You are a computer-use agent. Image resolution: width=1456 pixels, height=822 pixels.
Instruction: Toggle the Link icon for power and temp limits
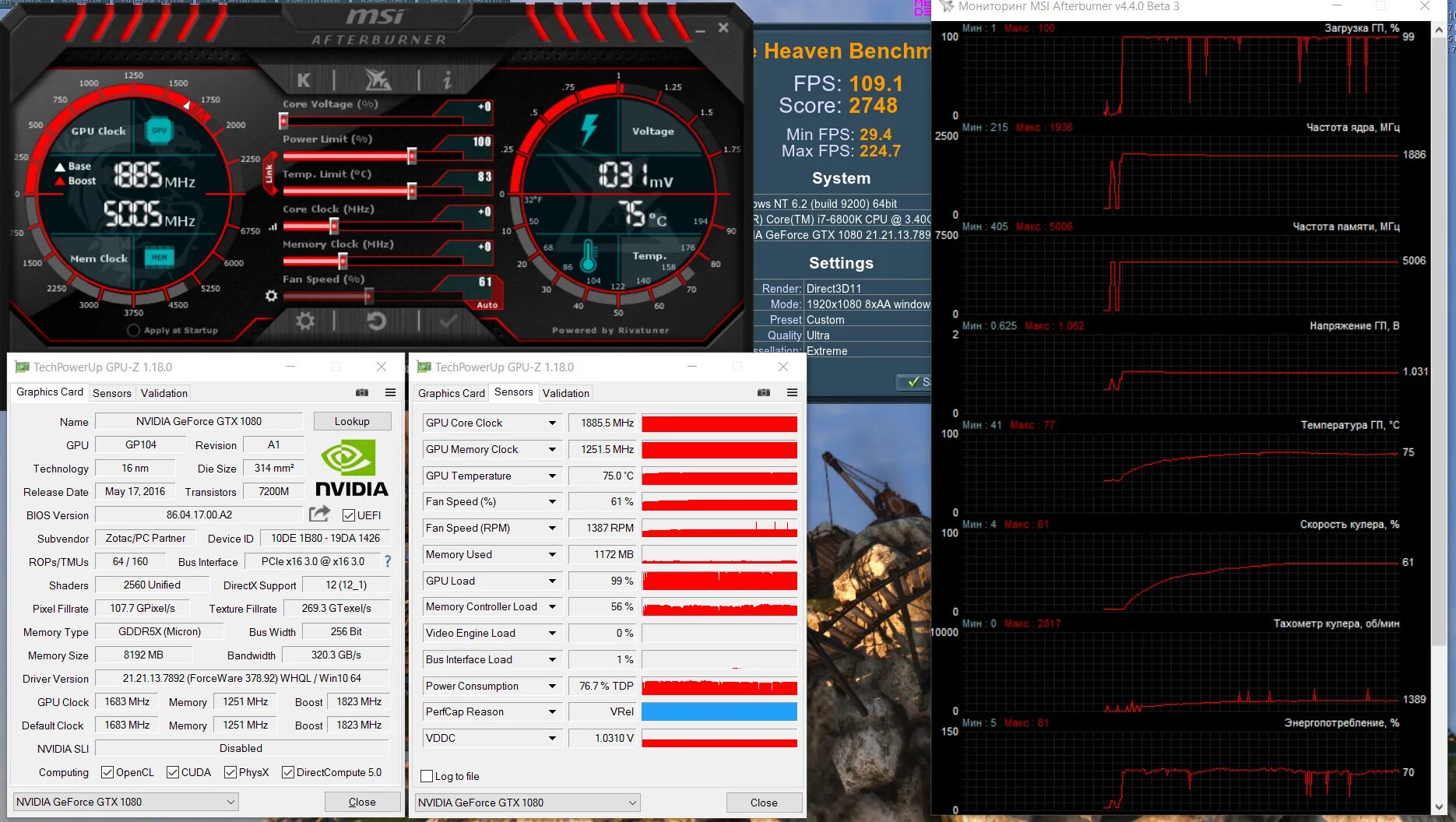[x=269, y=174]
